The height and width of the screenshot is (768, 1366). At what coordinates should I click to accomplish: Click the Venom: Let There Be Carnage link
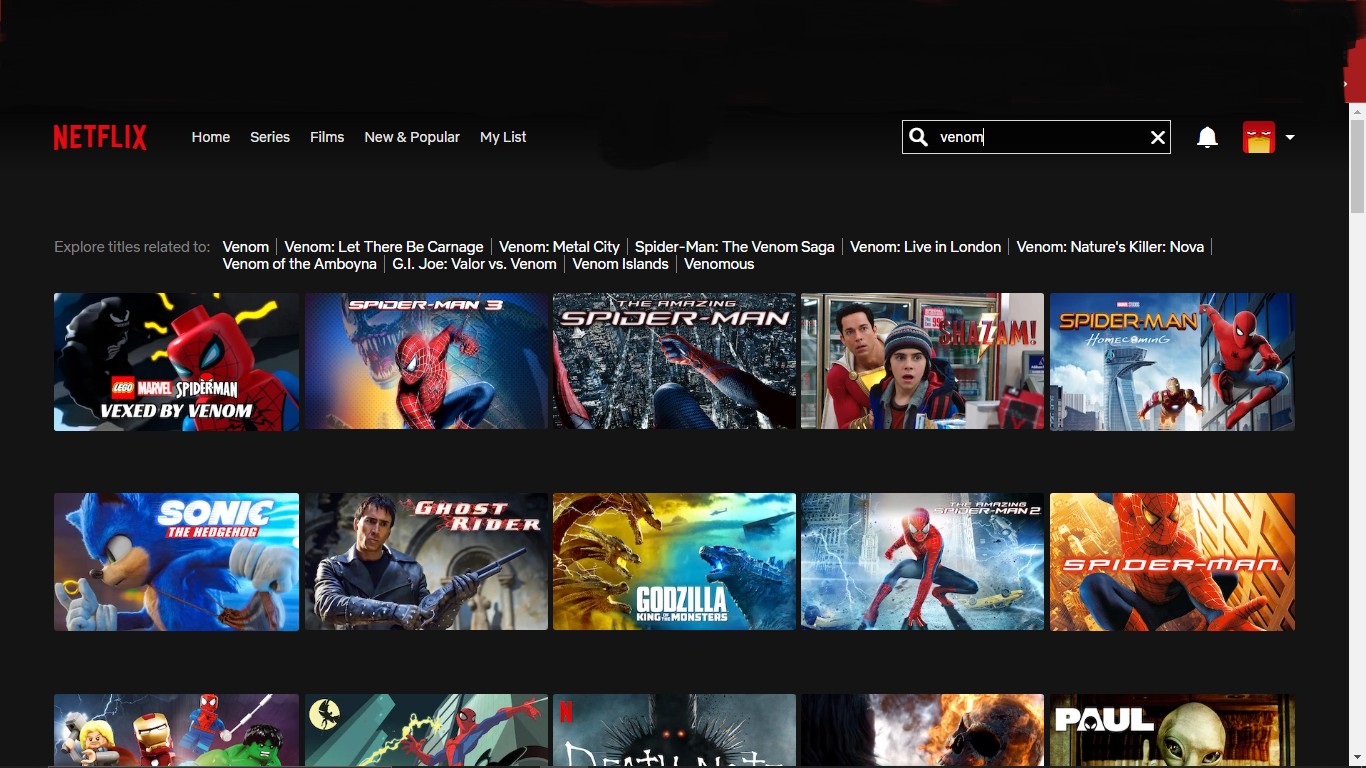tap(383, 246)
